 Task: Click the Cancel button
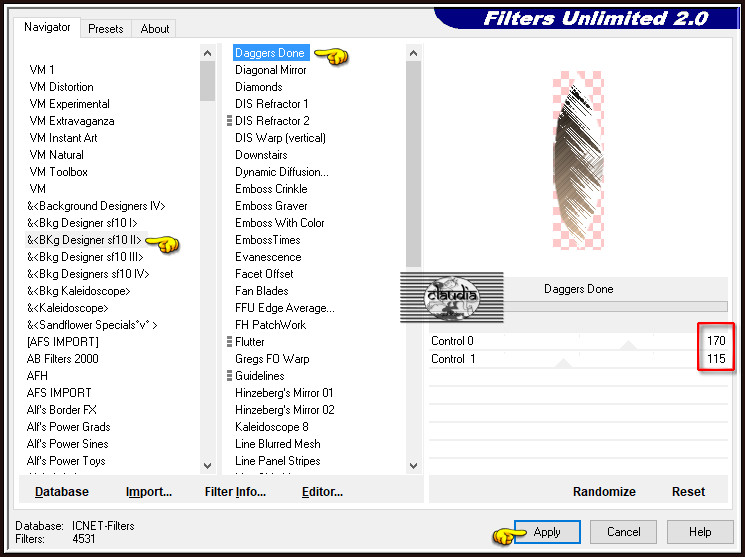pyautogui.click(x=623, y=532)
